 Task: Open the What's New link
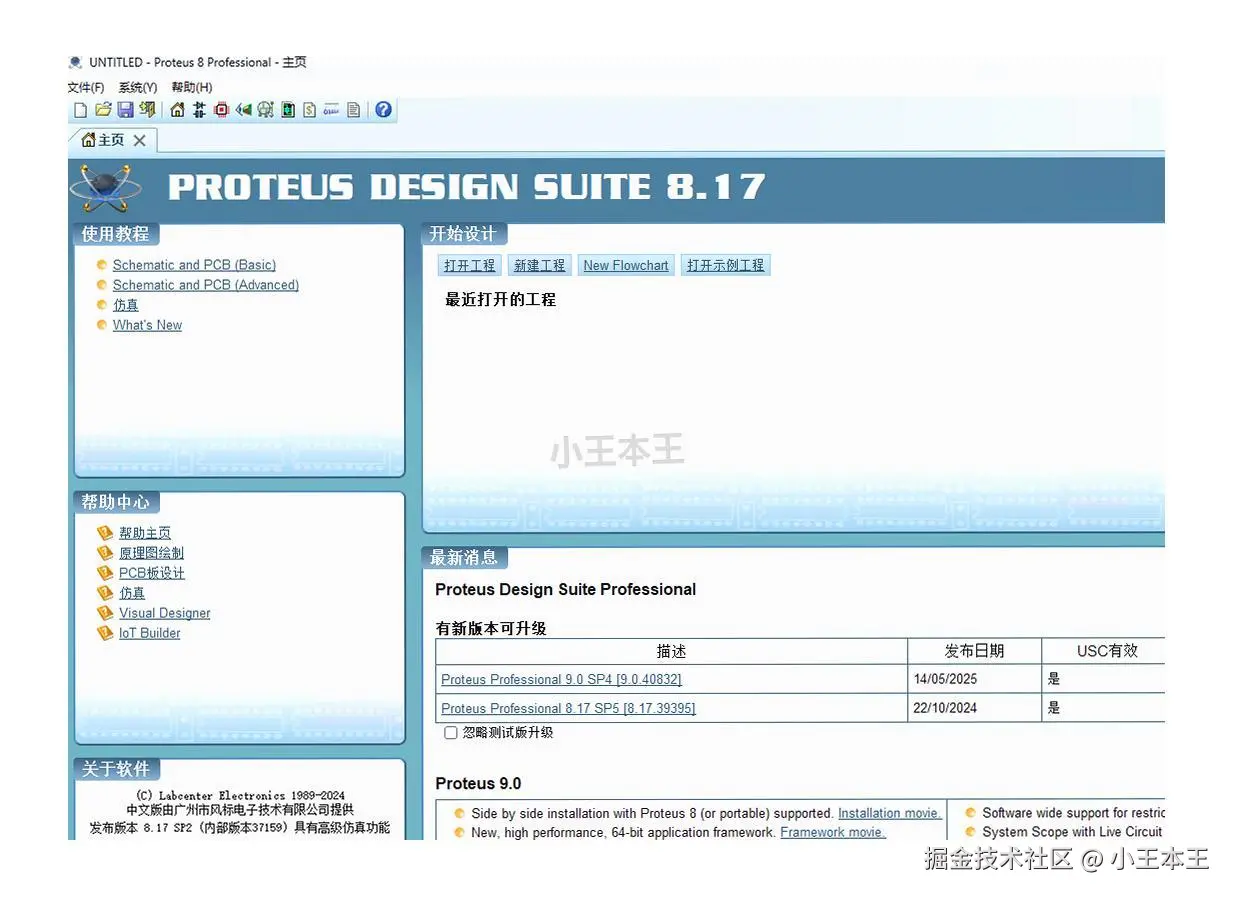(x=147, y=325)
